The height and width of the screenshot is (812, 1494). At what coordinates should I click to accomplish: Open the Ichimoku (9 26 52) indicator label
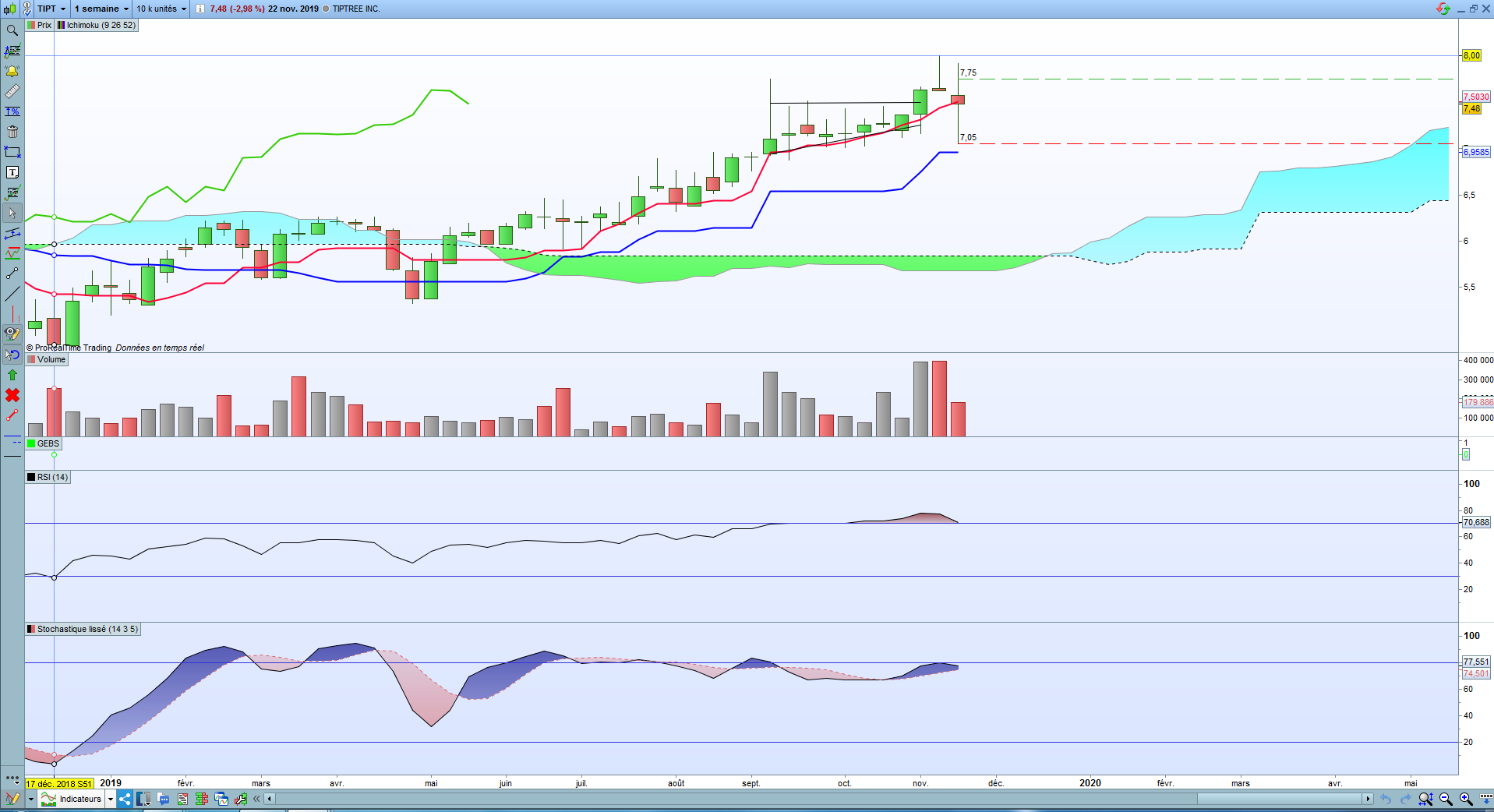click(x=97, y=25)
